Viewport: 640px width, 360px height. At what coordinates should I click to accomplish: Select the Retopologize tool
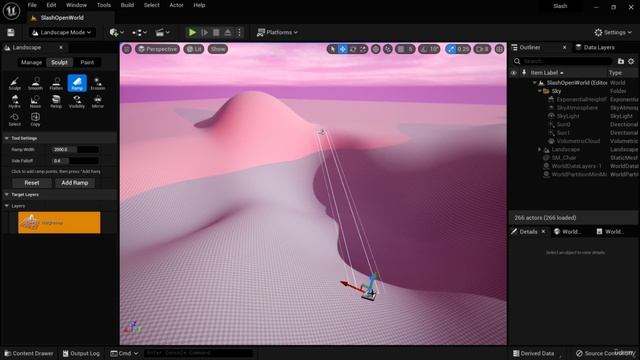click(56, 101)
